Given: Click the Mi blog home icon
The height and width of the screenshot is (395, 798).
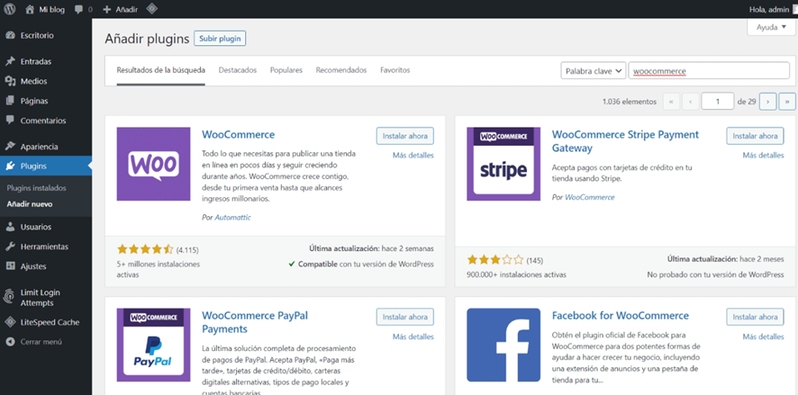Looking at the screenshot, I should tap(30, 9).
